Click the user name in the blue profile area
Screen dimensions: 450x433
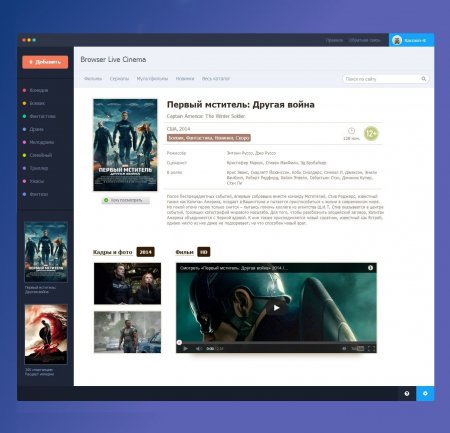pos(415,40)
